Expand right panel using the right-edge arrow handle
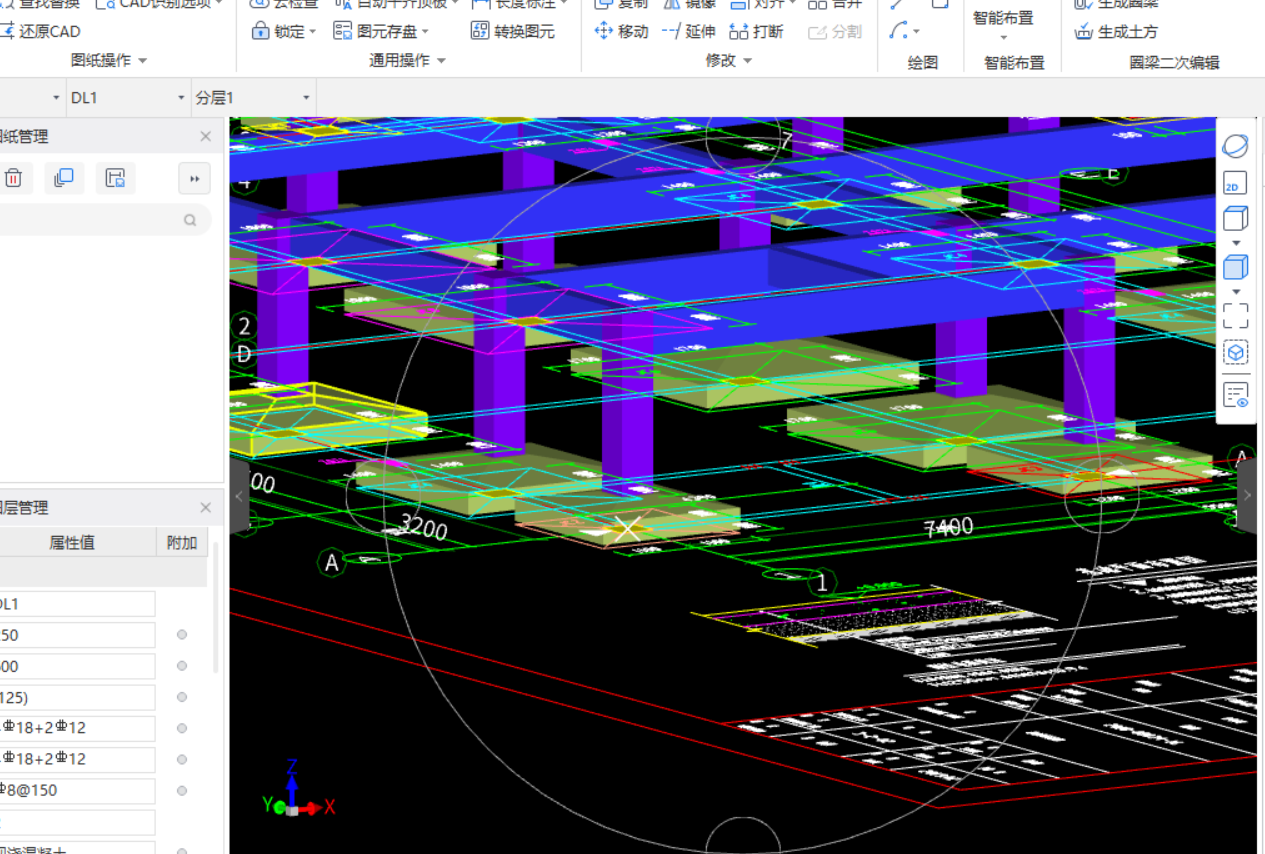This screenshot has height=854, width=1265. coord(1247,496)
